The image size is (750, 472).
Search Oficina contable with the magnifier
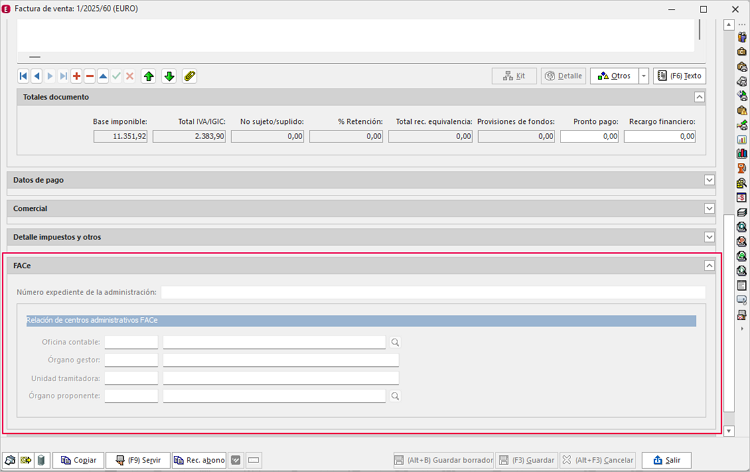395,342
